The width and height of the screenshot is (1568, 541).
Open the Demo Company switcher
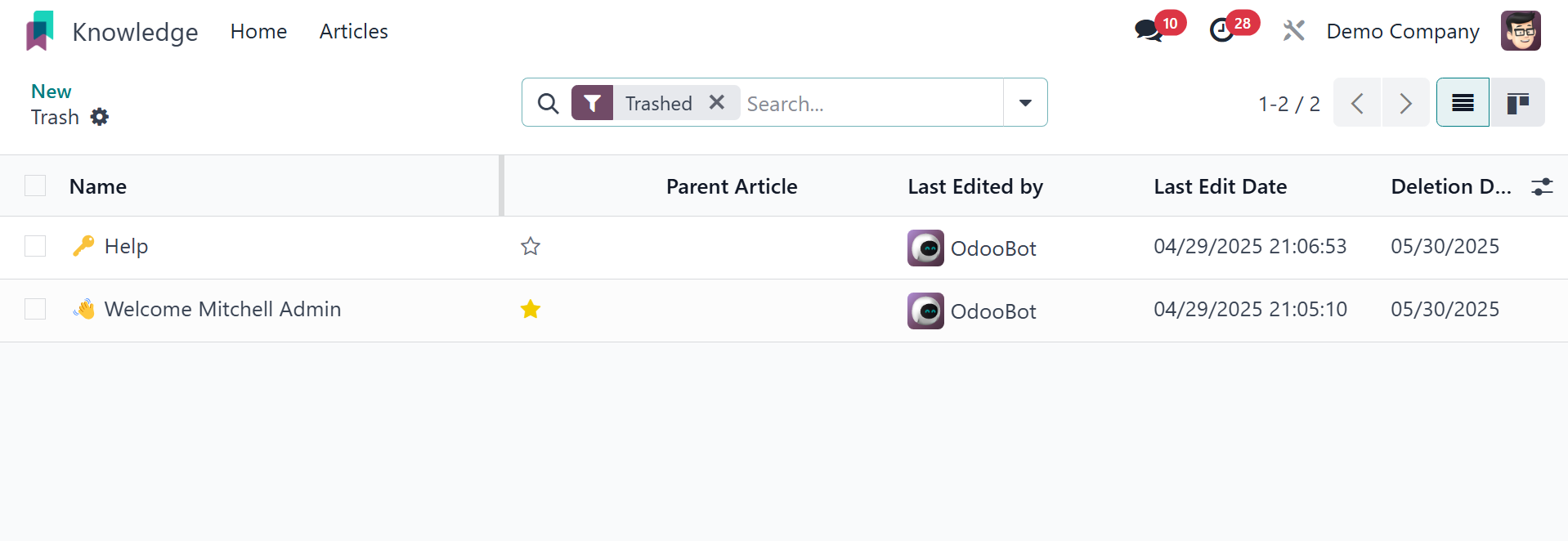1402,31
